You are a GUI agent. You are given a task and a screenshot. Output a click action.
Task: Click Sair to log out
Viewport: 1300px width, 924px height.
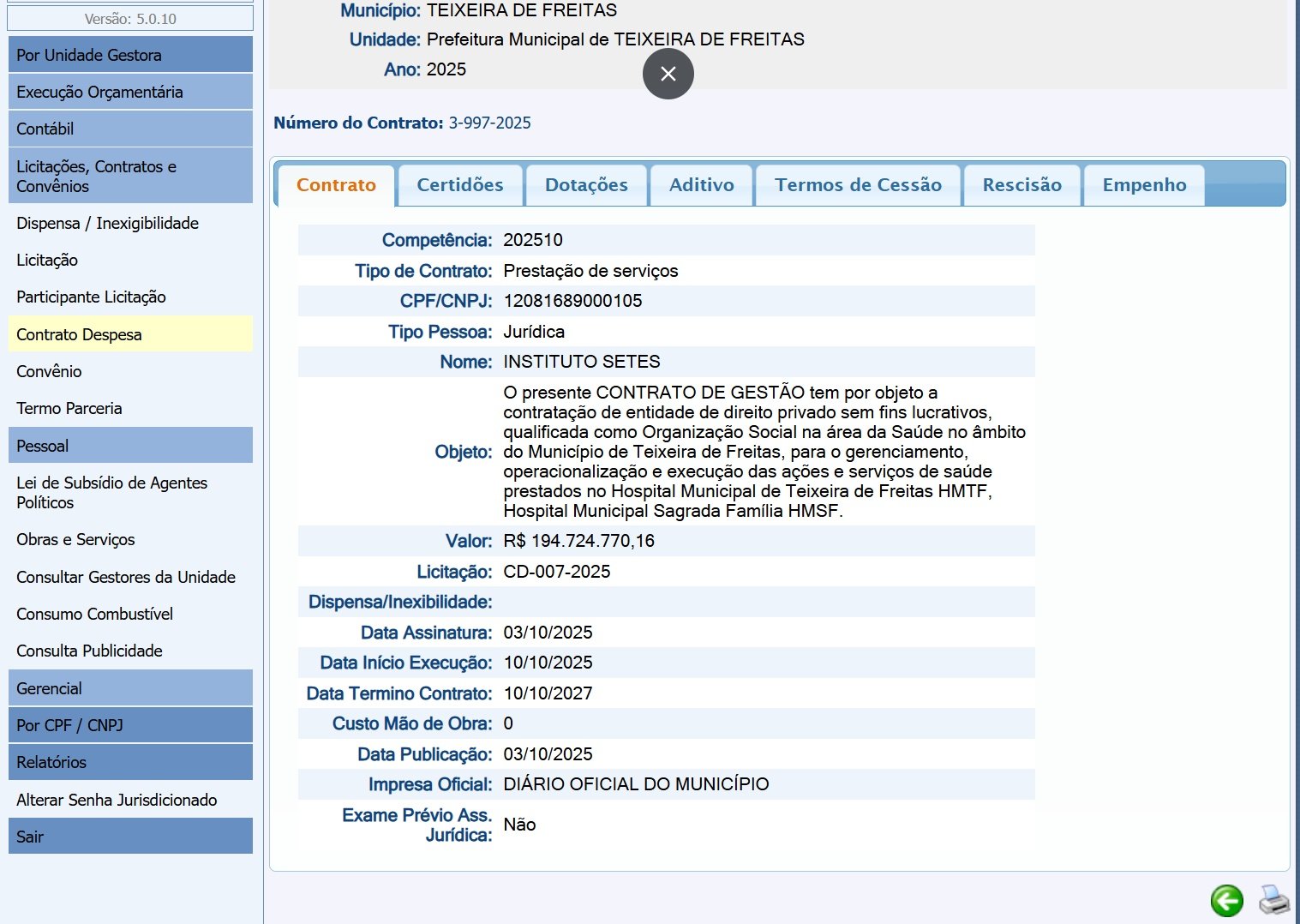130,837
